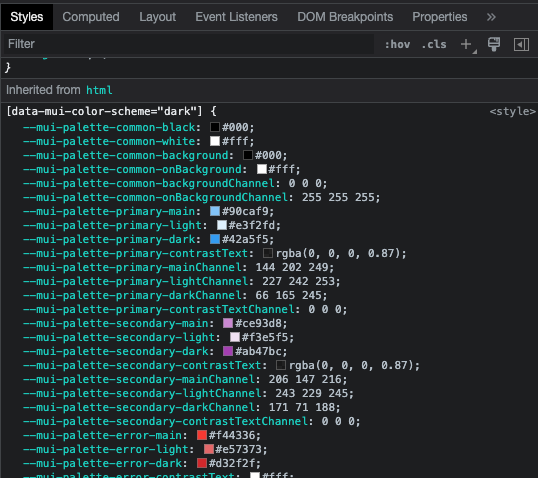Open swatch for --mui-palette-primary-dark #42a5f5
538x478 pixels.
click(215, 239)
